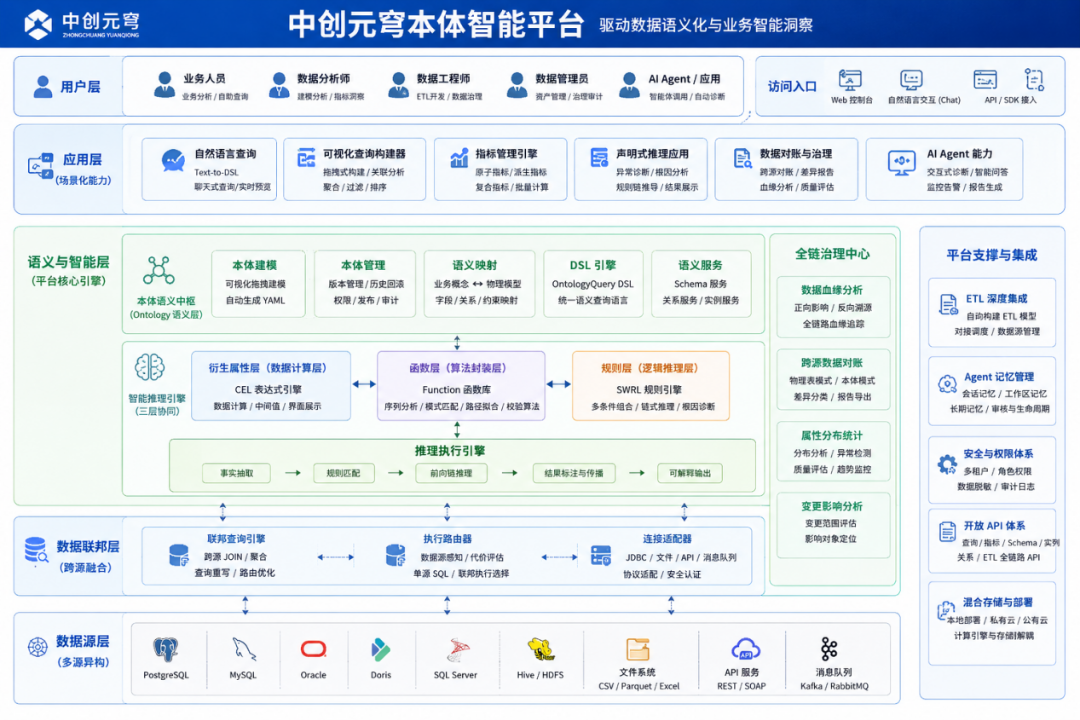
Task: Open the 函数层 (算法封装层) box
Action: tap(461, 386)
